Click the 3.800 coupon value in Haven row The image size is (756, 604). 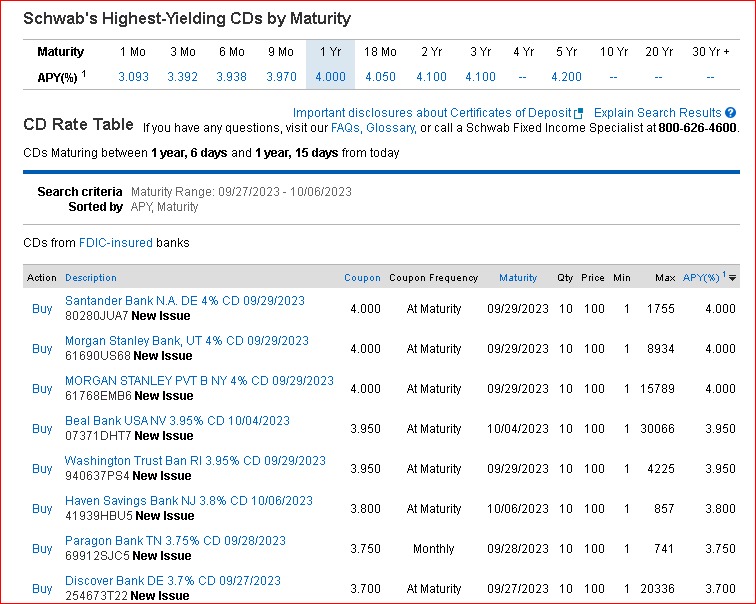(x=365, y=509)
